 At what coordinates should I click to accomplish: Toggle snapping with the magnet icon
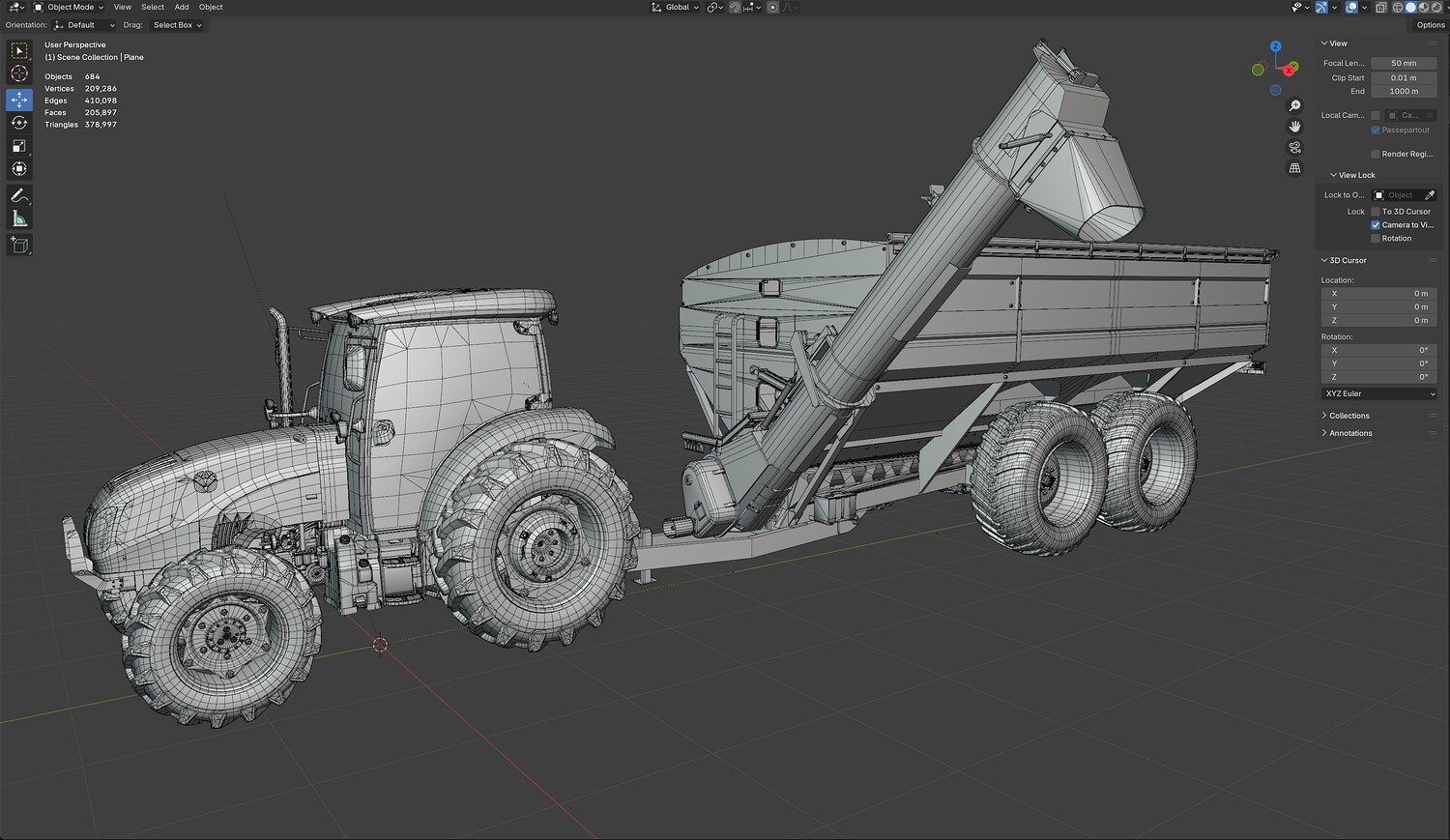(x=736, y=7)
